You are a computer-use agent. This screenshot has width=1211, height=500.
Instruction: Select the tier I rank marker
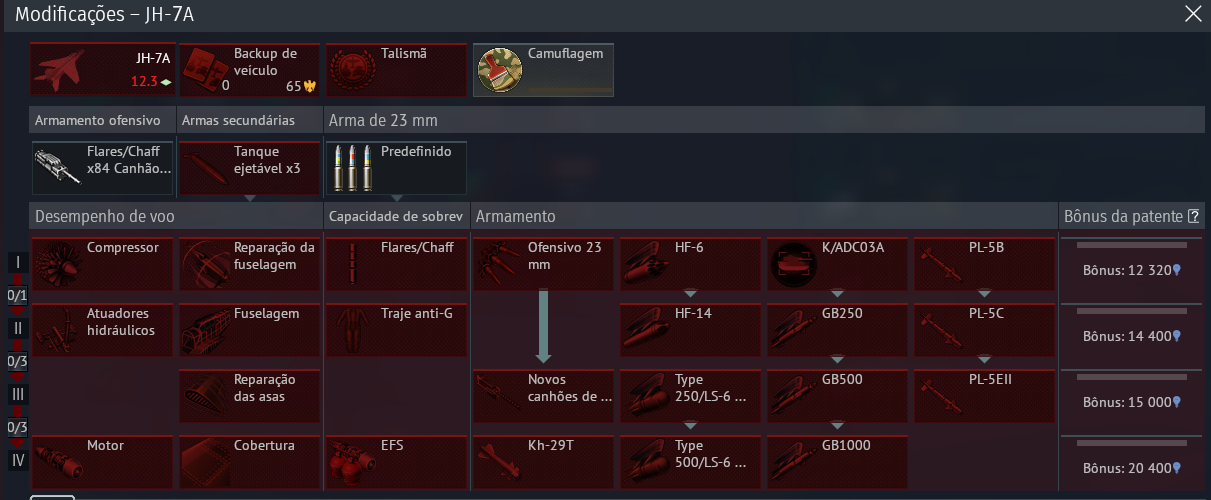pyautogui.click(x=17, y=263)
